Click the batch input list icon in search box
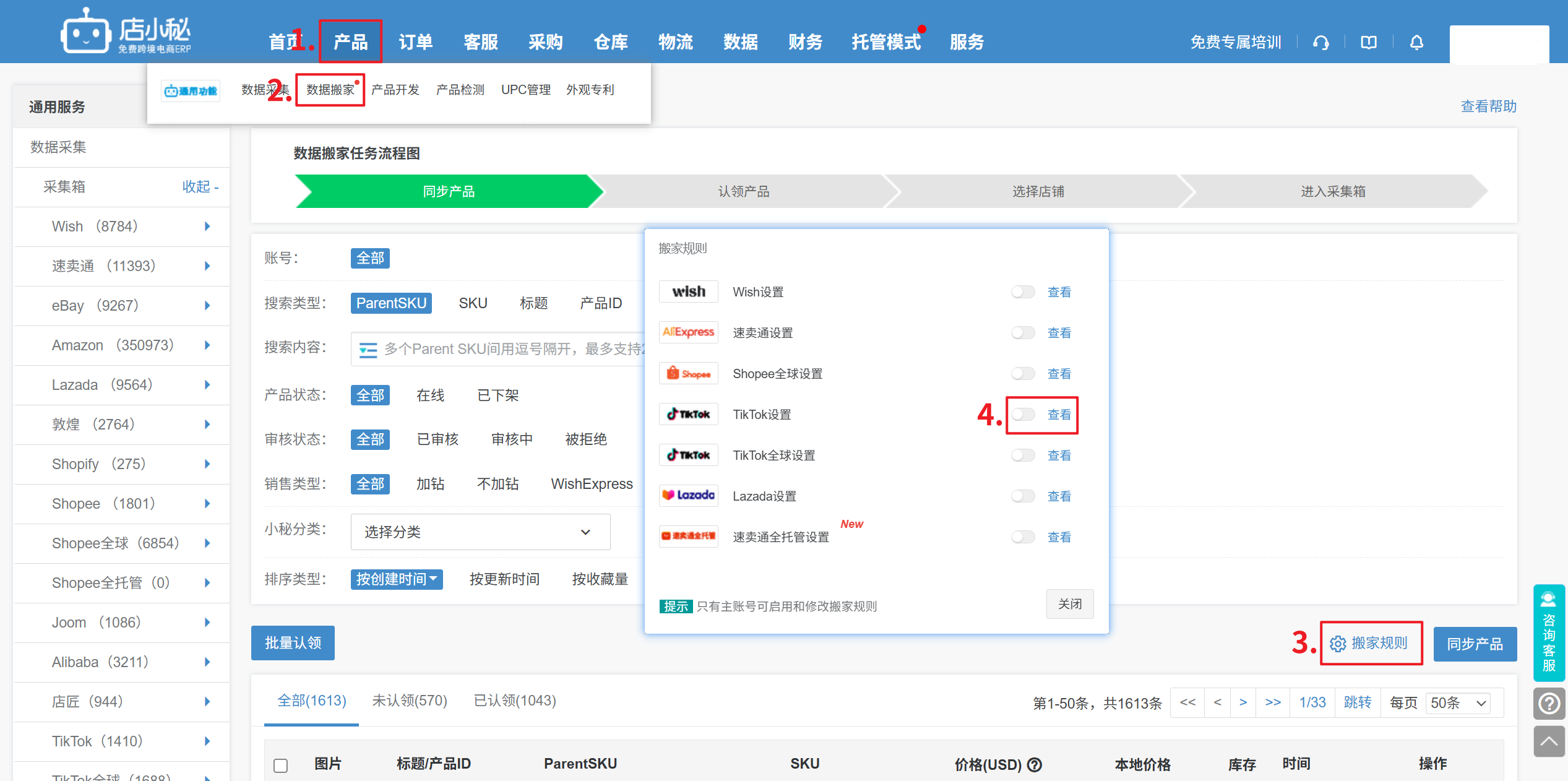1568x781 pixels. pos(368,350)
